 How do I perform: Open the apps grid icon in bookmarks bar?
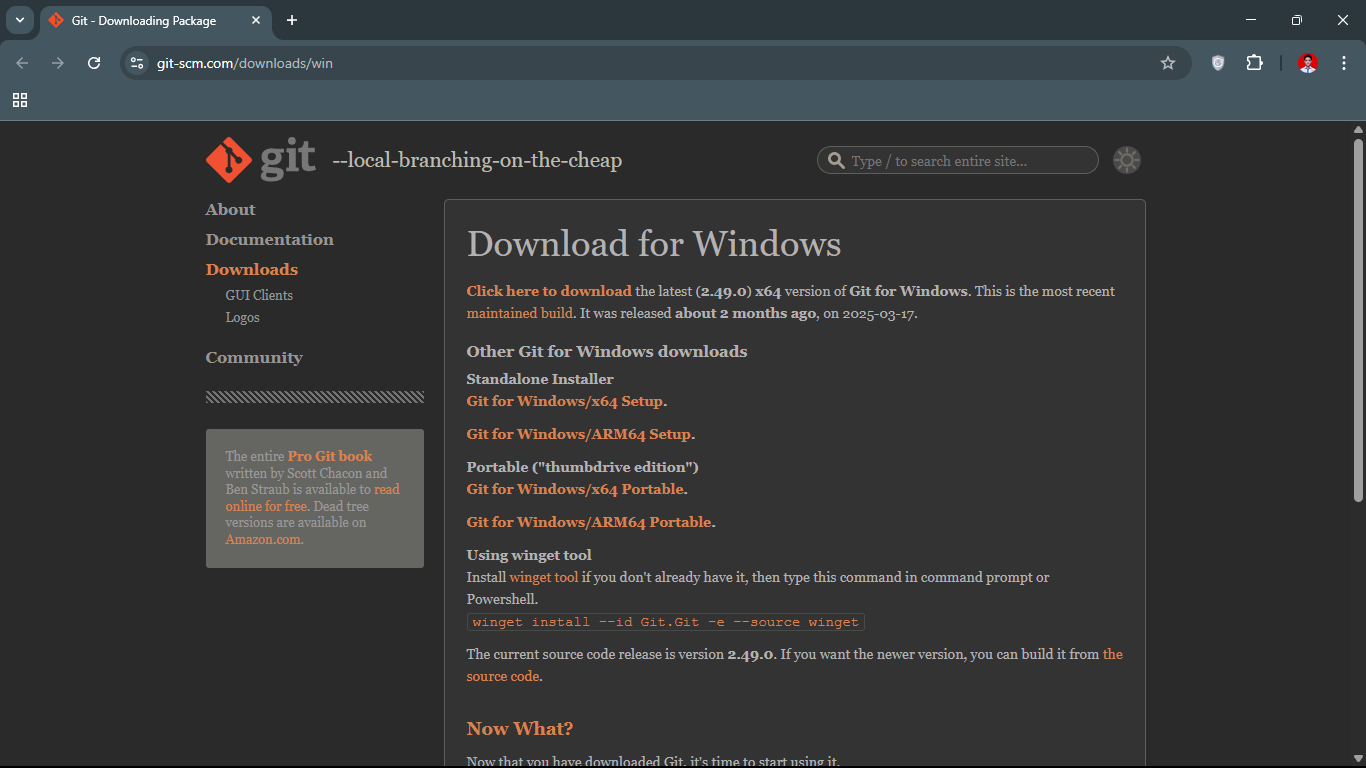click(20, 100)
